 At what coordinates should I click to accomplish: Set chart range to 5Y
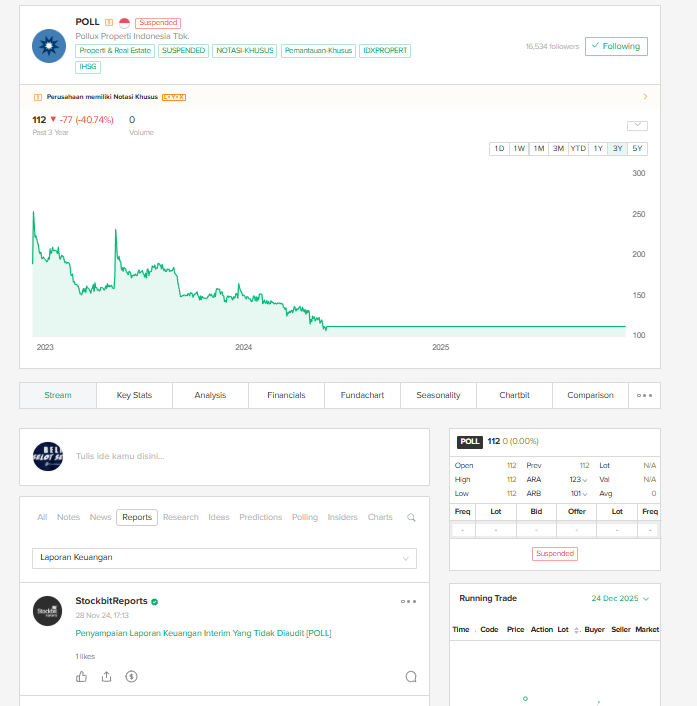coord(637,149)
